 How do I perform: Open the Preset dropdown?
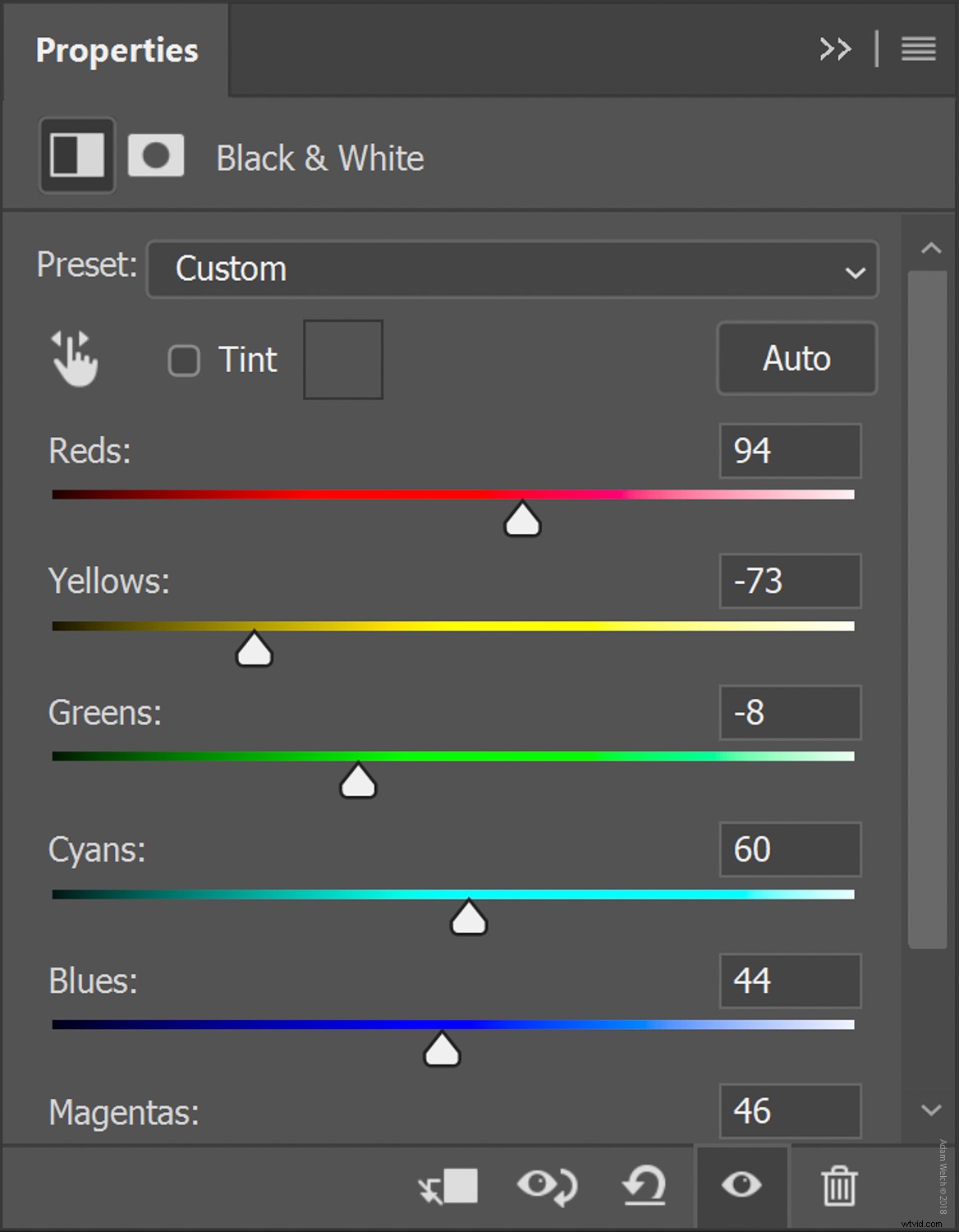click(856, 269)
